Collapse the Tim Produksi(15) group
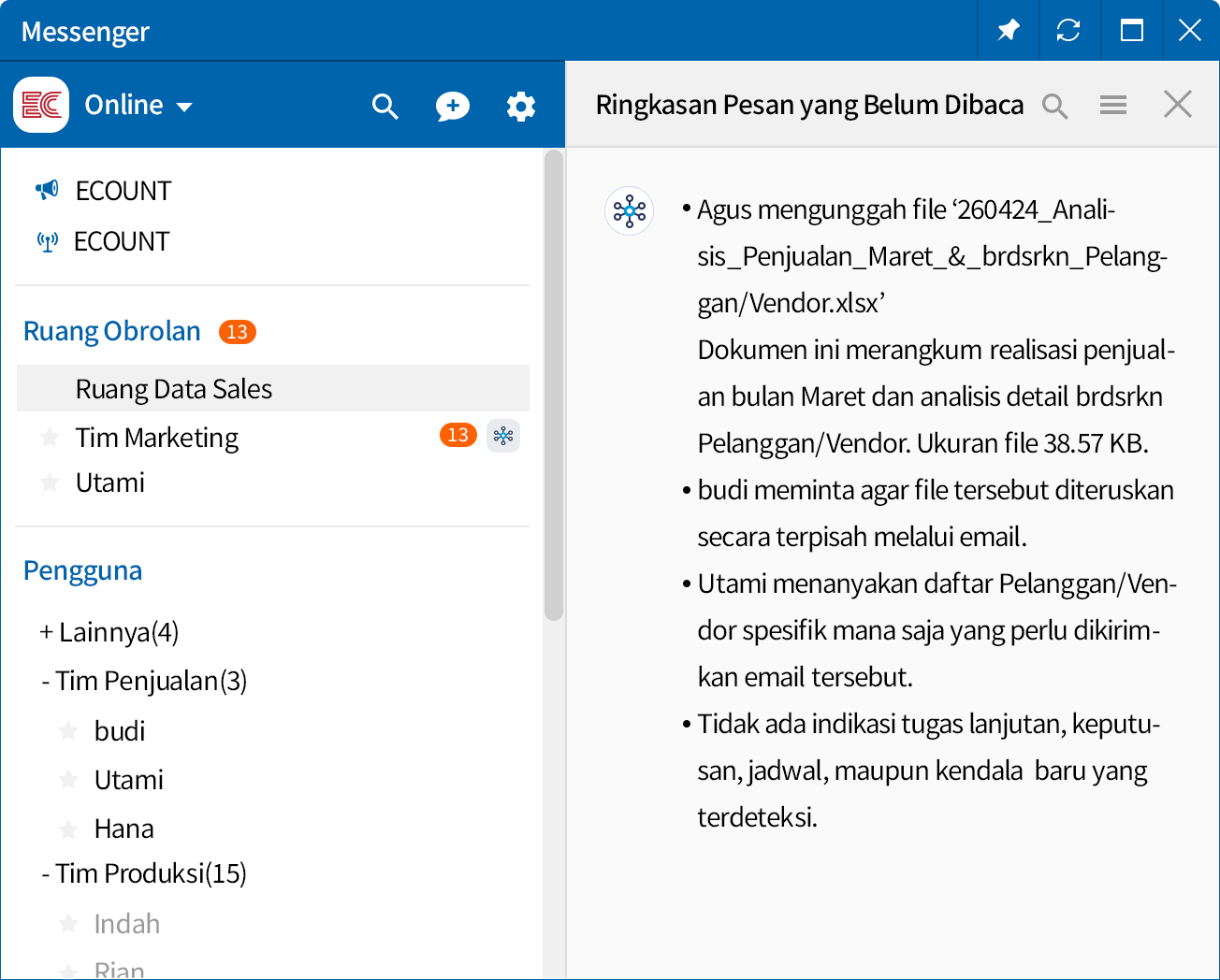Image resolution: width=1220 pixels, height=980 pixels. [144, 873]
